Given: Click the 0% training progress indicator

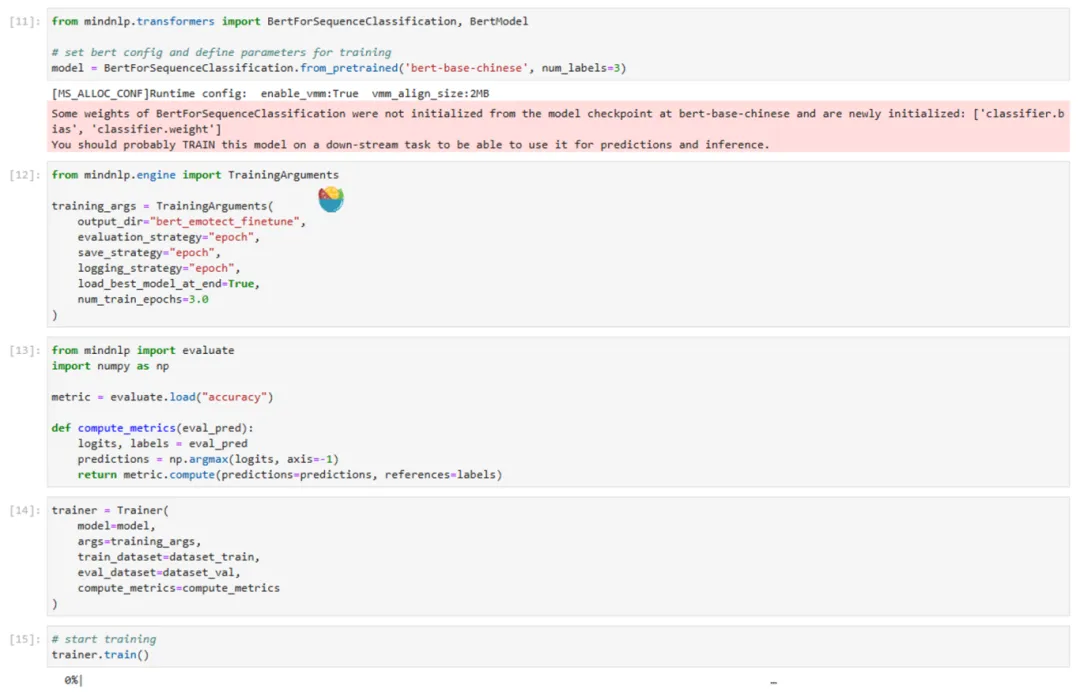Looking at the screenshot, I should (x=72, y=680).
